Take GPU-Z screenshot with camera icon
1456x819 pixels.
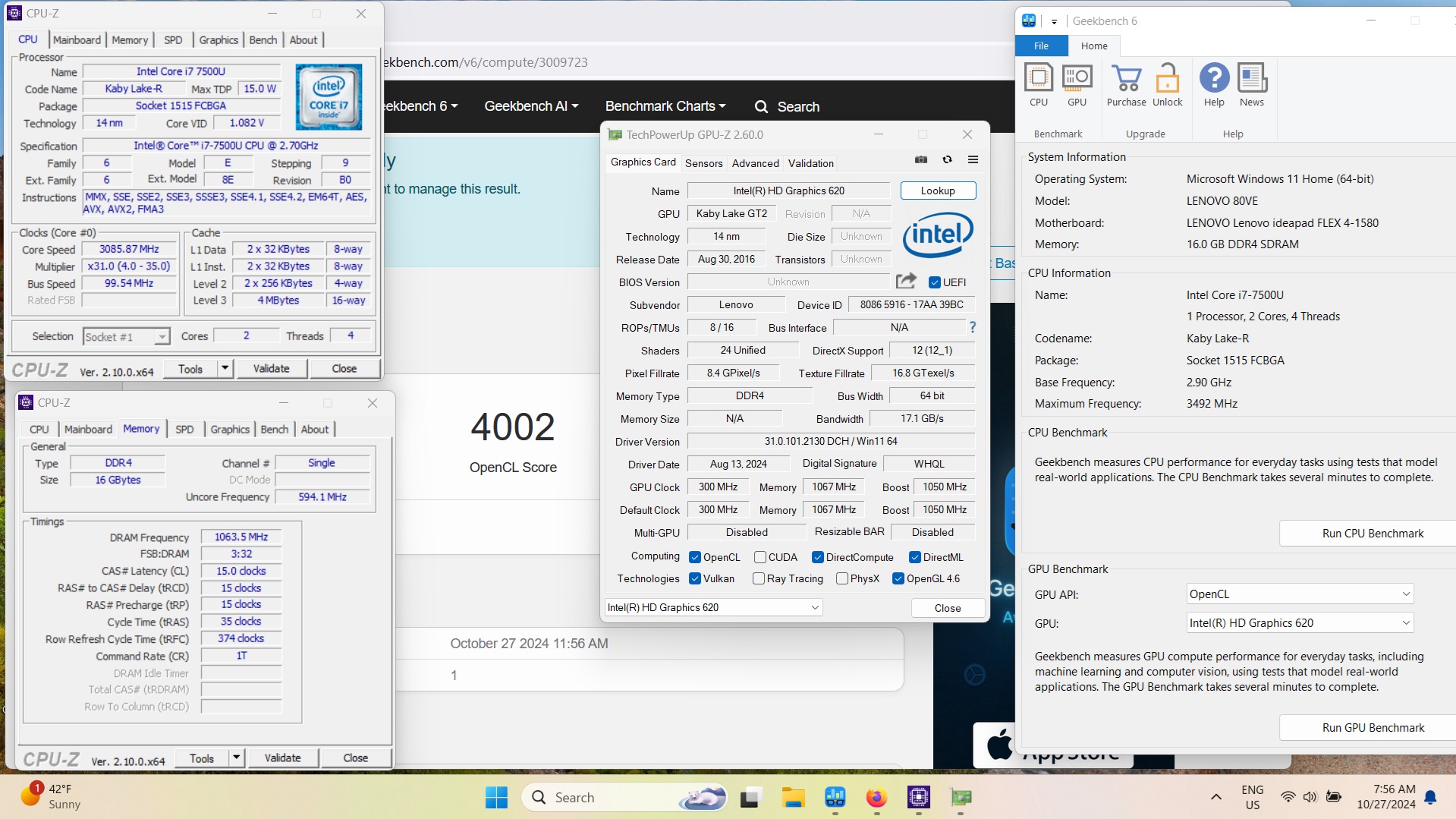(x=921, y=159)
